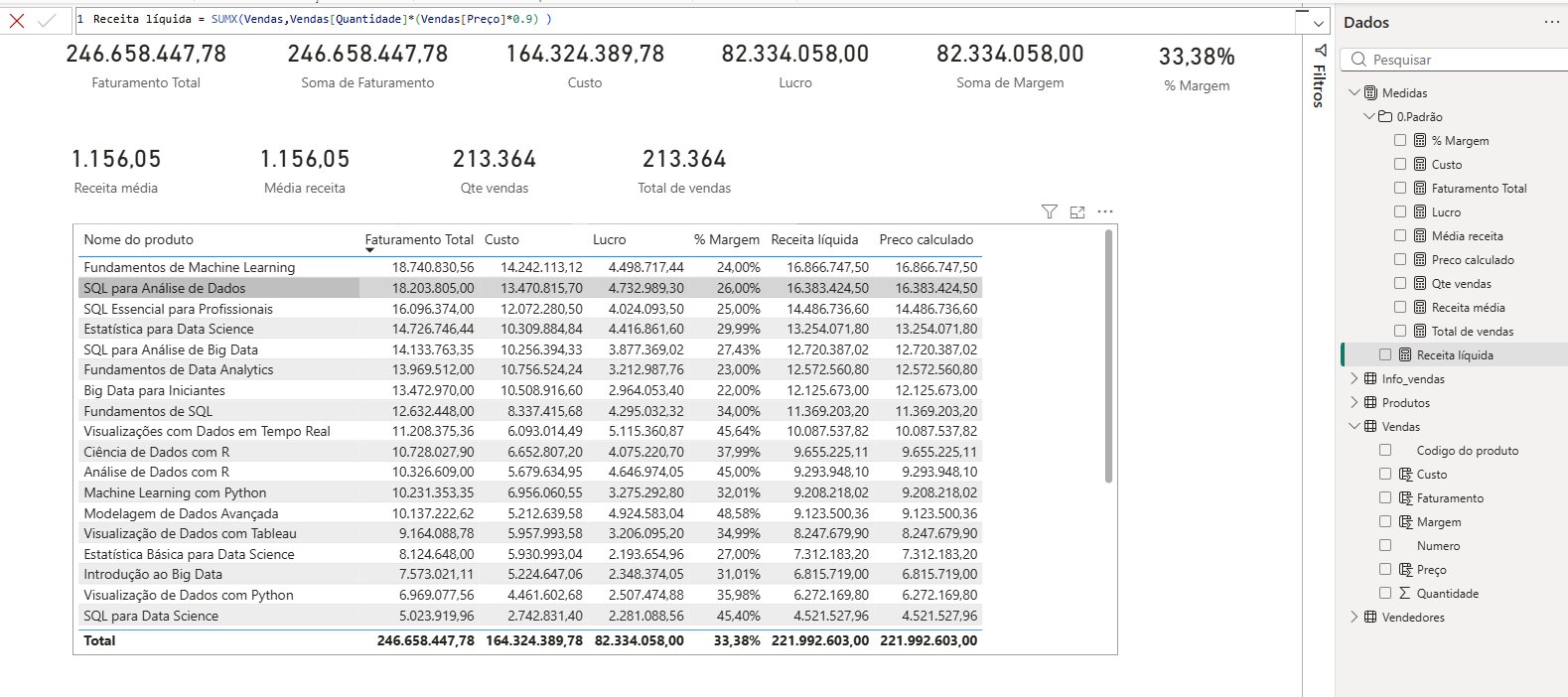Check the Quantidade field checkbox
The width and height of the screenshot is (1568, 697).
point(1385,593)
